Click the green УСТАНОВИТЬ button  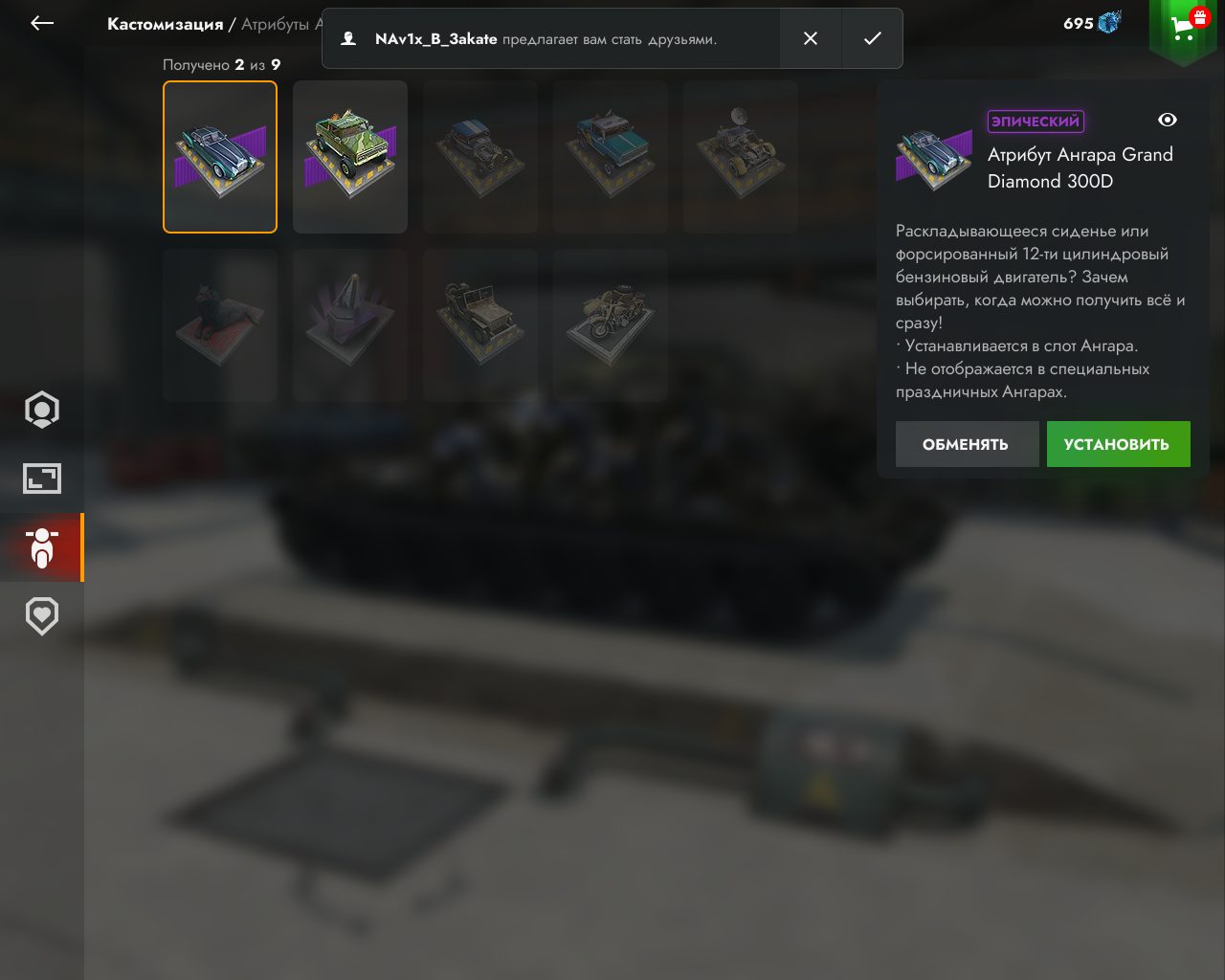point(1119,444)
